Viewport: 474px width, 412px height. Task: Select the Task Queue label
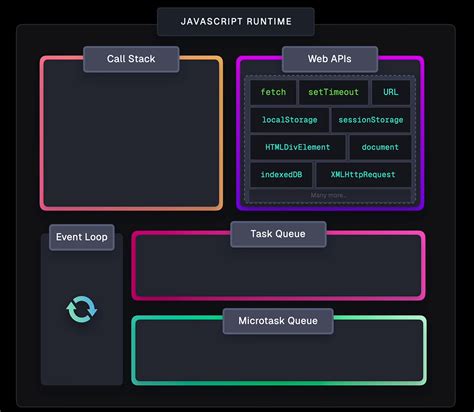(x=278, y=234)
